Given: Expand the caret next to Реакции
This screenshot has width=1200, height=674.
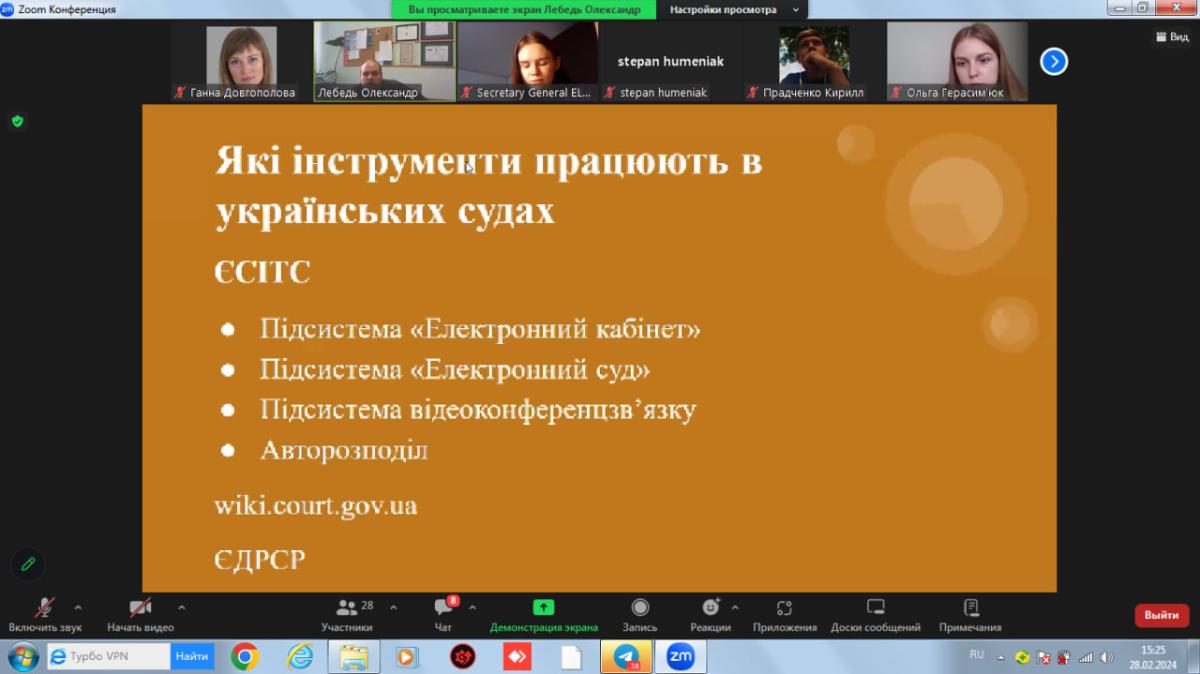Looking at the screenshot, I should (735, 607).
